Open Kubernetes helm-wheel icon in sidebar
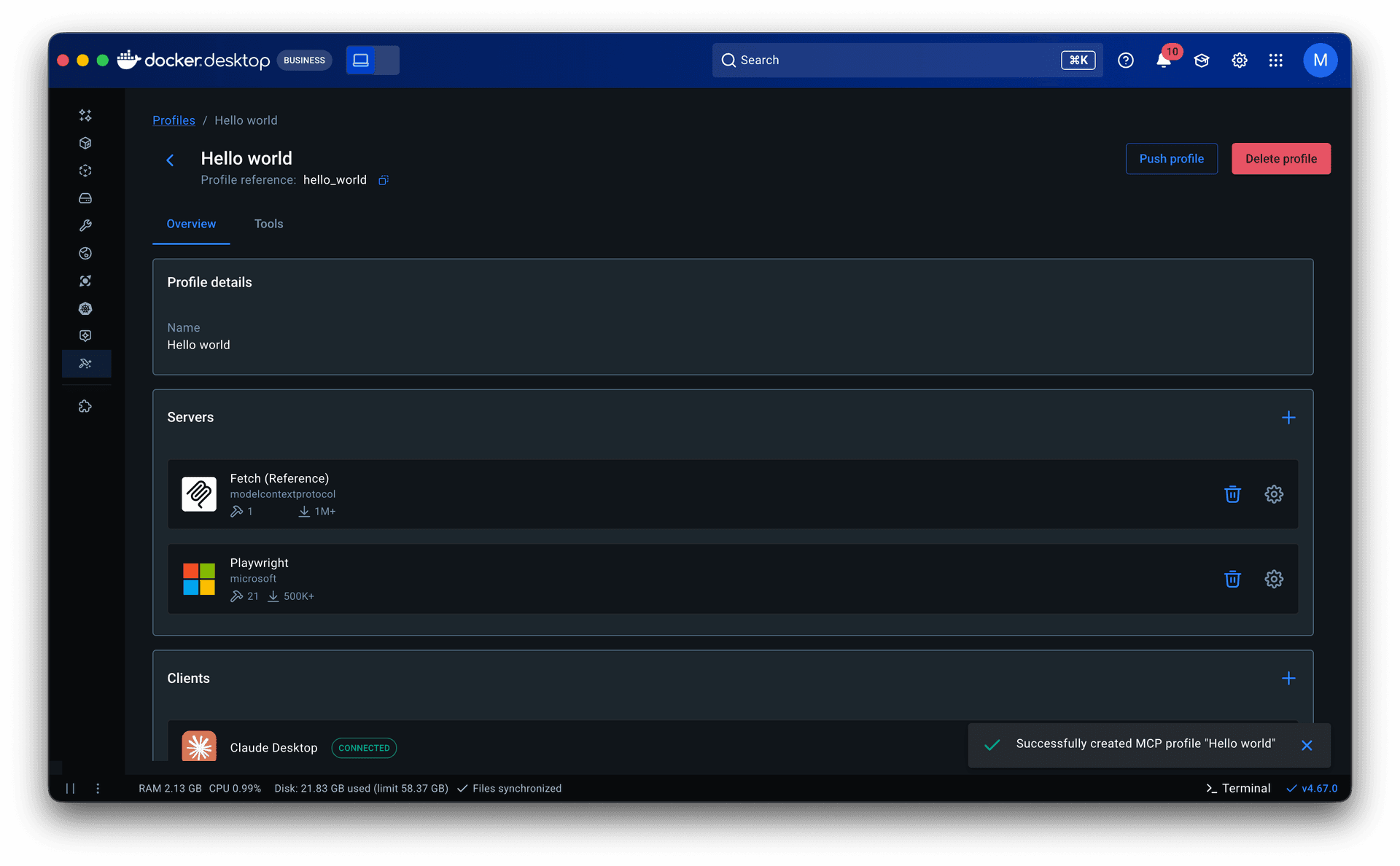 pyautogui.click(x=85, y=308)
